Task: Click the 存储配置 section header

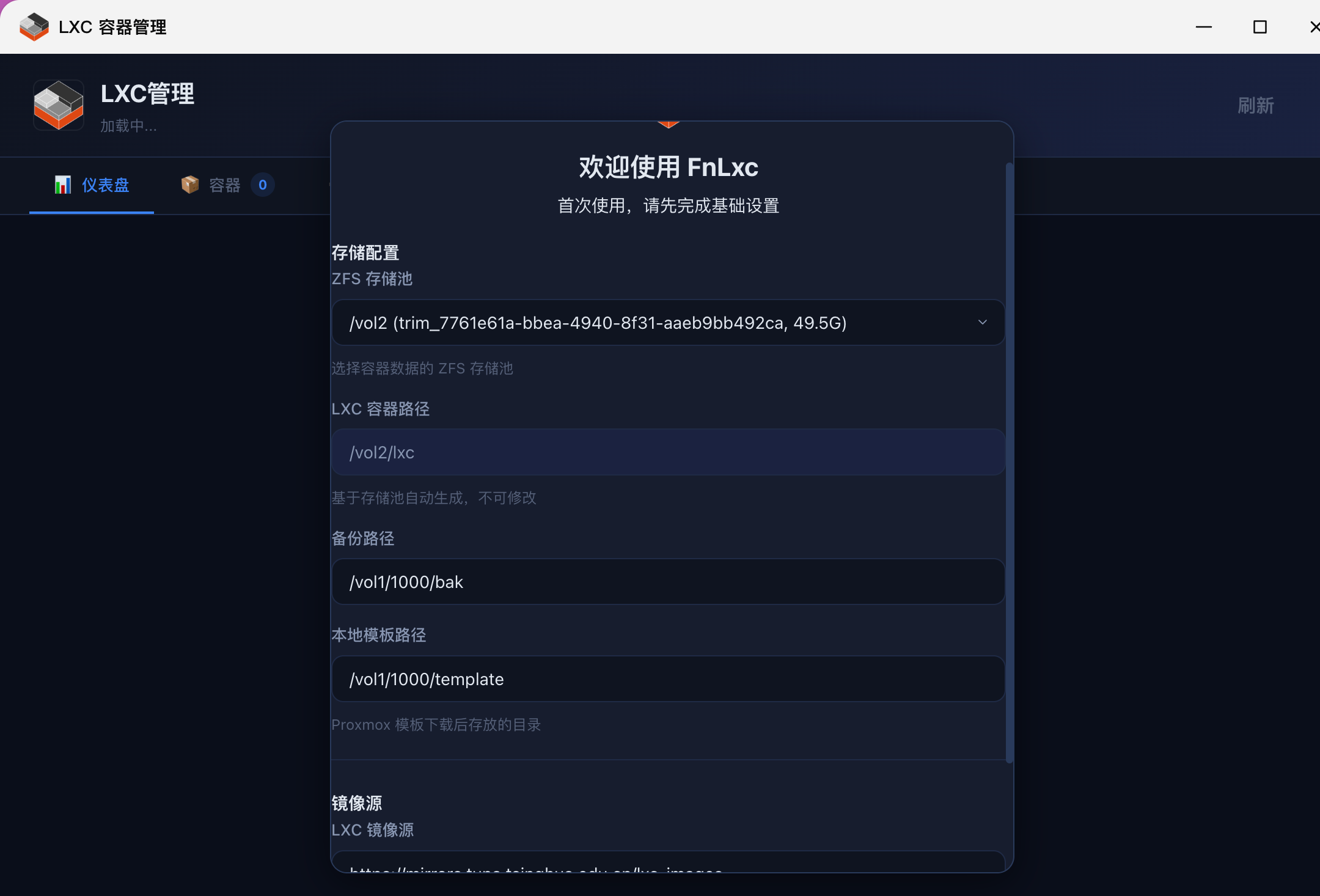Action: pos(365,253)
